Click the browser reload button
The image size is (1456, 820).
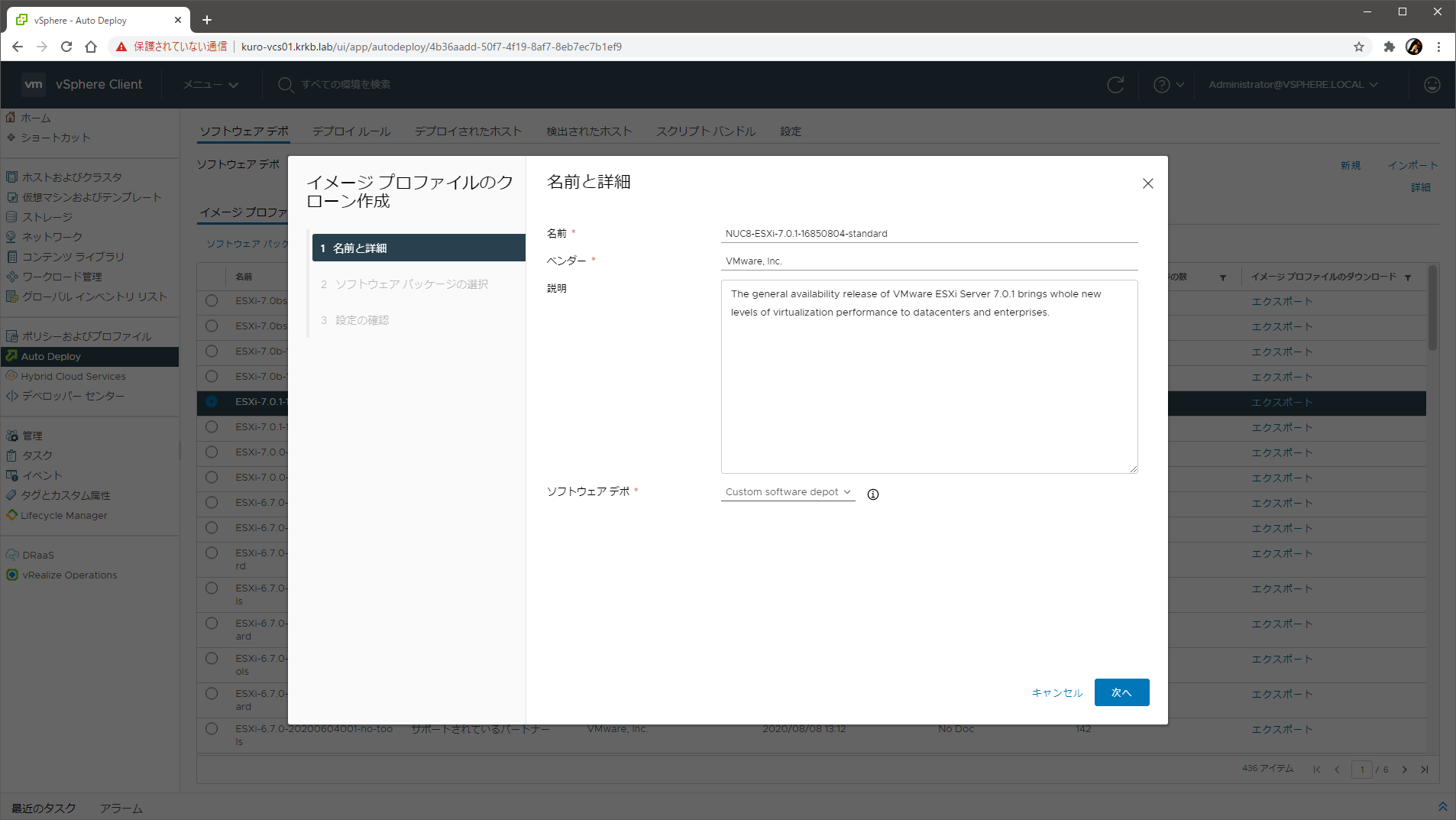click(66, 47)
